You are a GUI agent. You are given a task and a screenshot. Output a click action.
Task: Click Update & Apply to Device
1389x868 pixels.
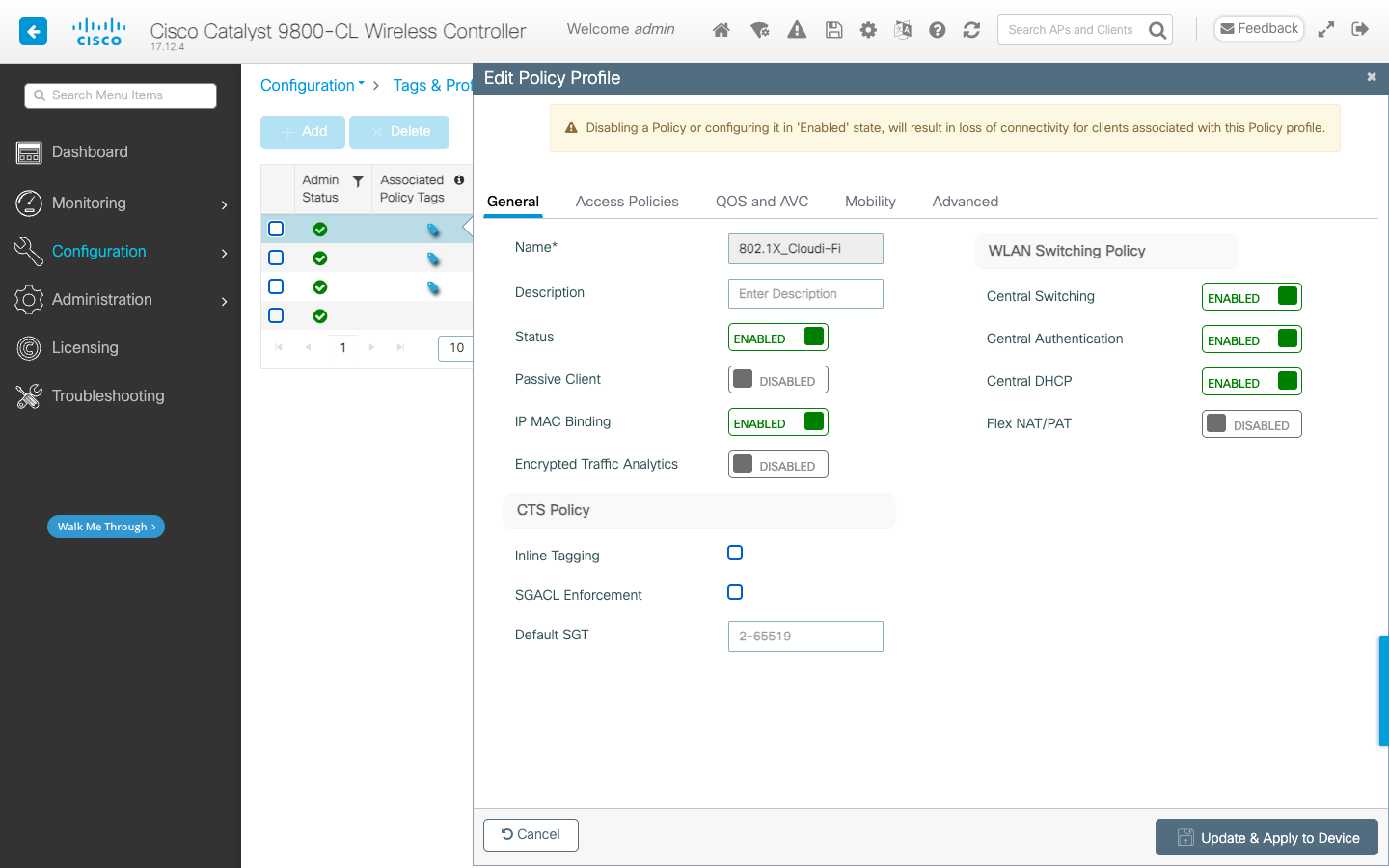tap(1266, 837)
